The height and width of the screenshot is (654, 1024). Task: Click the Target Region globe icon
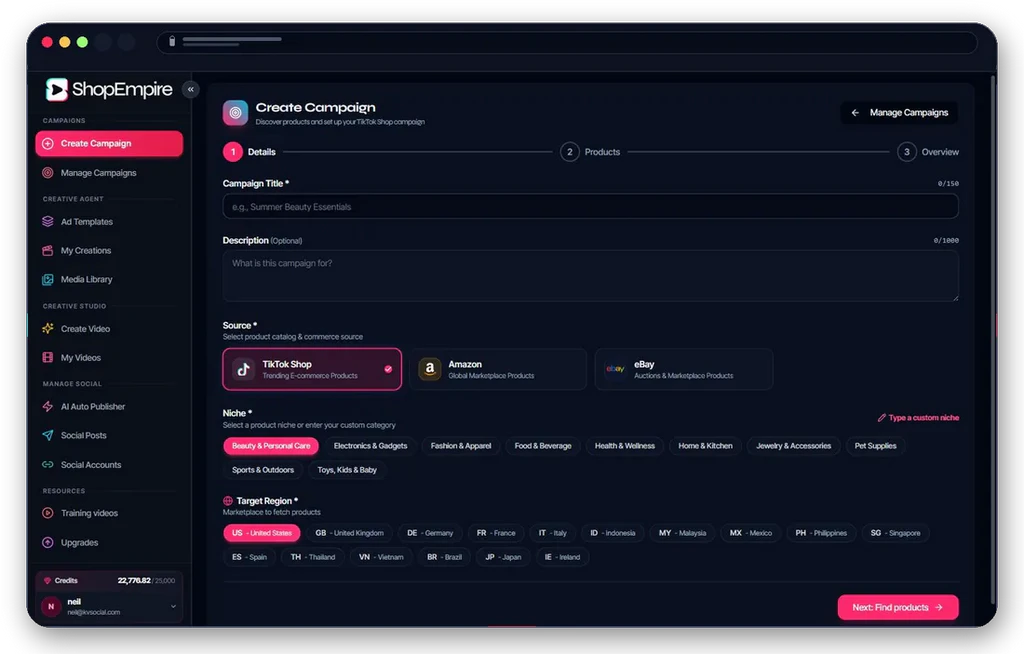point(228,501)
